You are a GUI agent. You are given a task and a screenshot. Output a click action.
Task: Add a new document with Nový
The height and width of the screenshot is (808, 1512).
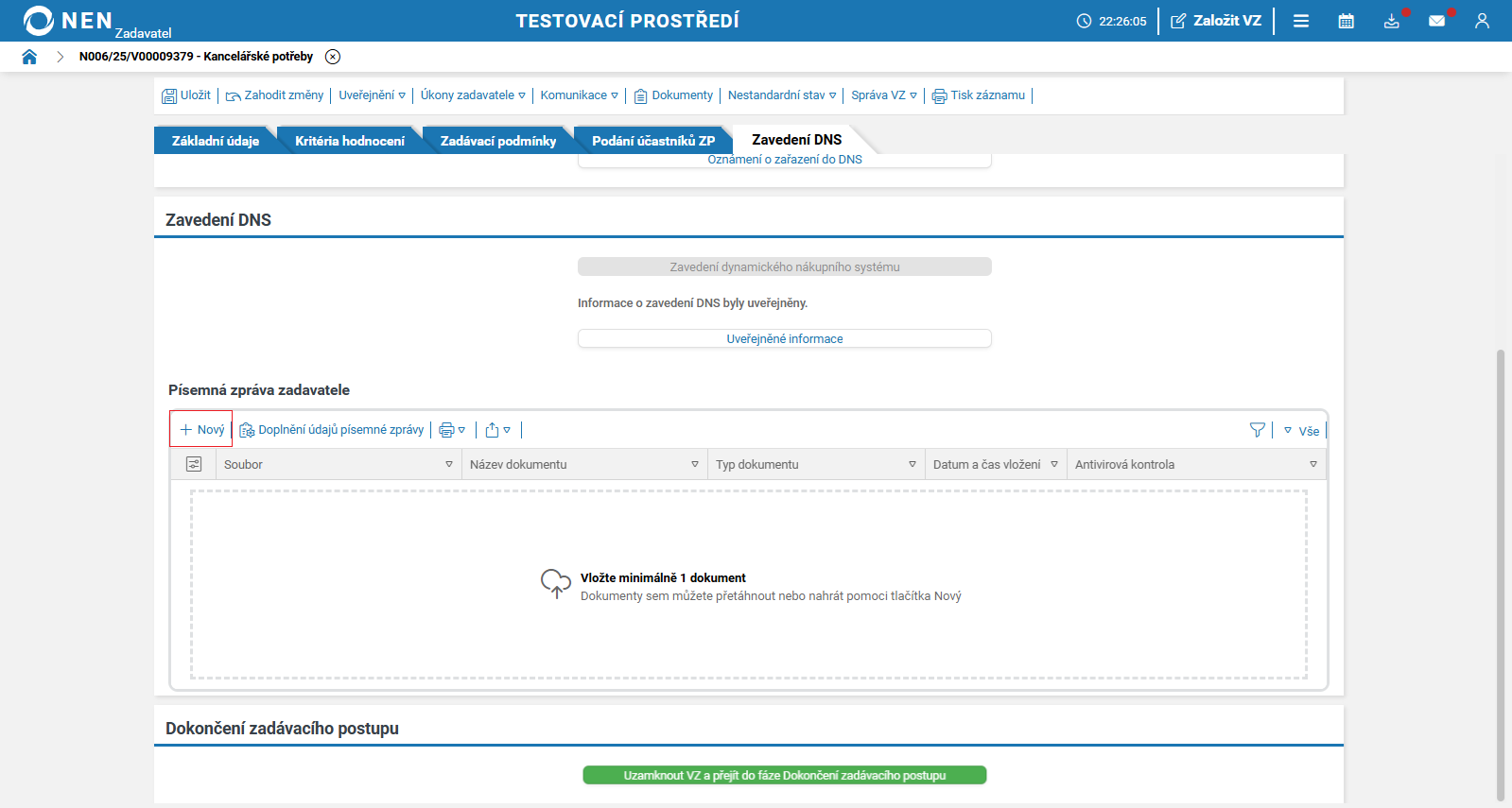201,430
